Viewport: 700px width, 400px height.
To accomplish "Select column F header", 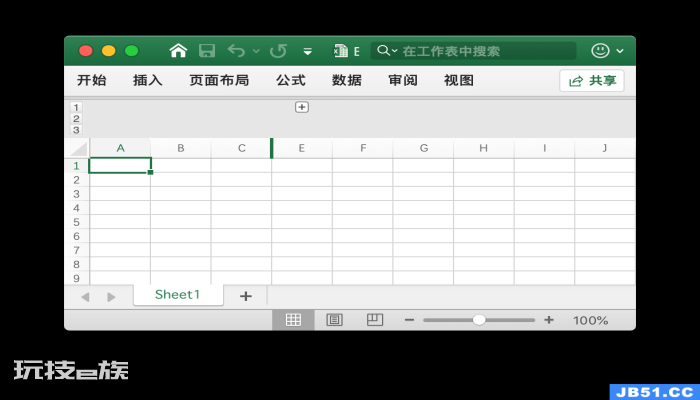I will (x=363, y=148).
